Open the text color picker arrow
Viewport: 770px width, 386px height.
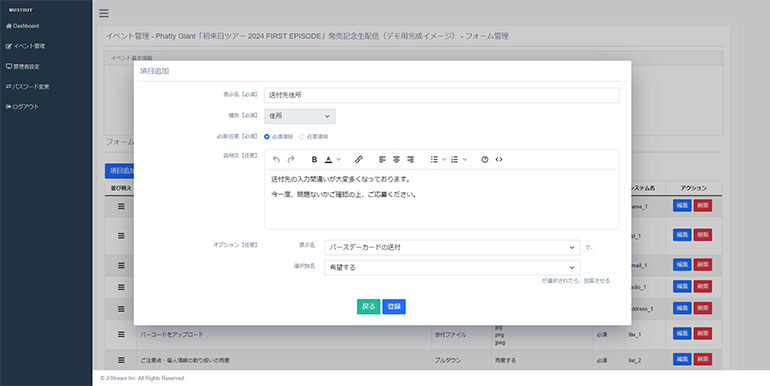338,160
